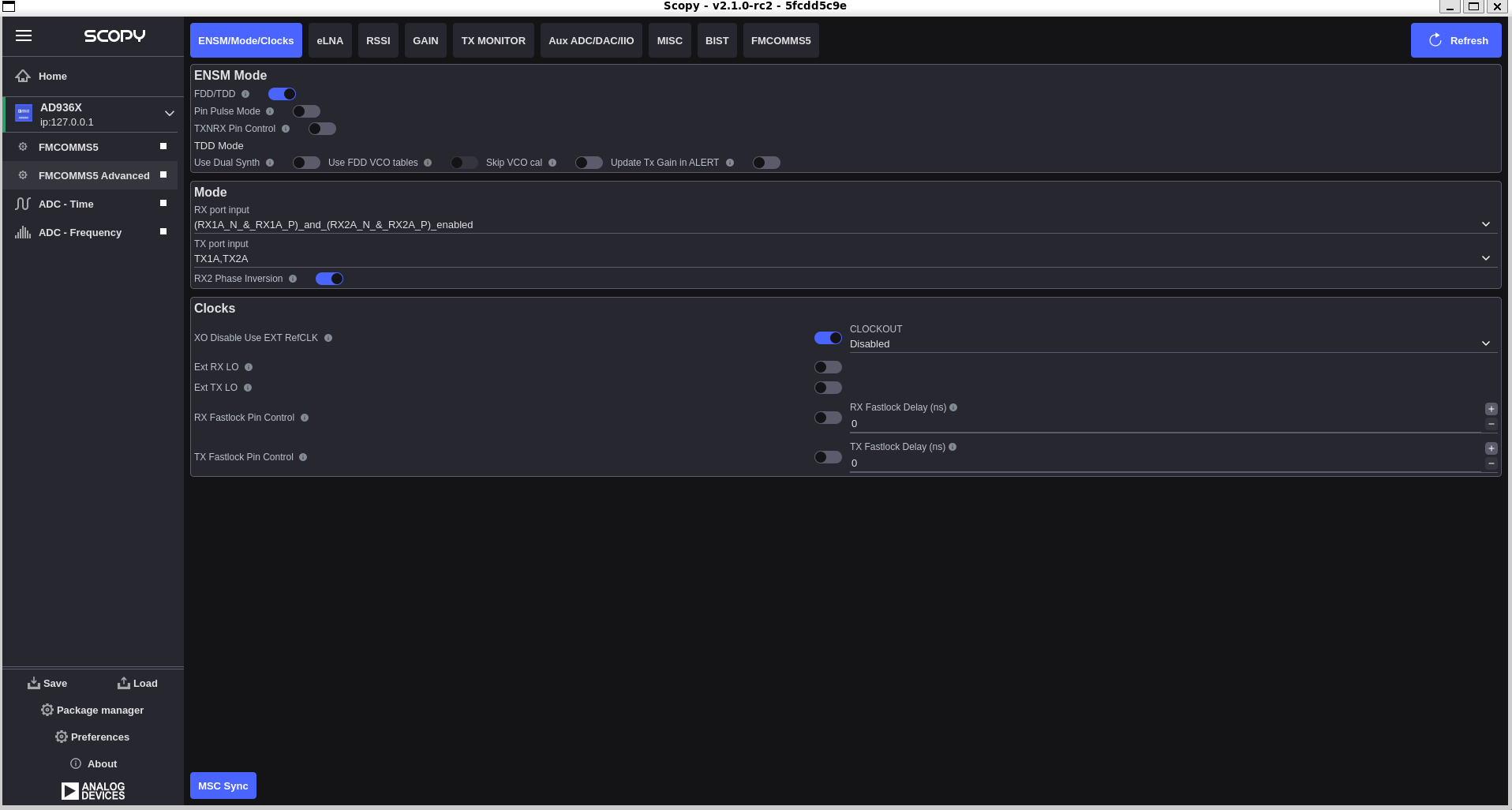
Task: Click info icon beside Update Tx Gain in ALERT
Action: (x=730, y=163)
